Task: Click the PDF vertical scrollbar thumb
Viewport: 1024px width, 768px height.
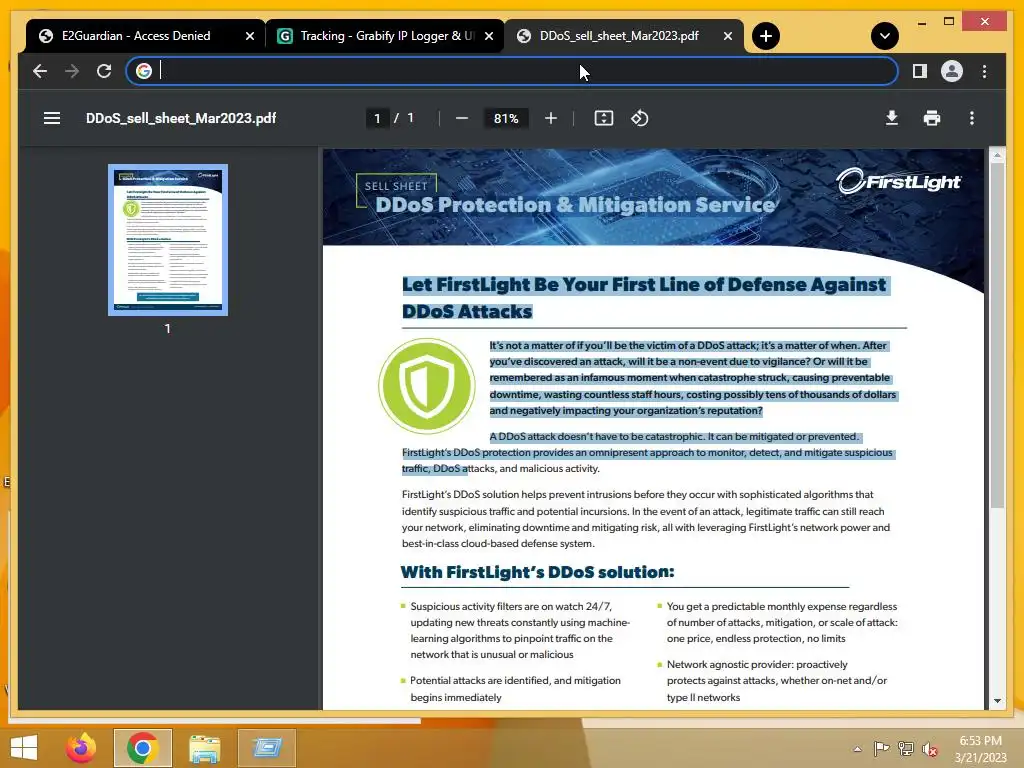Action: click(997, 334)
